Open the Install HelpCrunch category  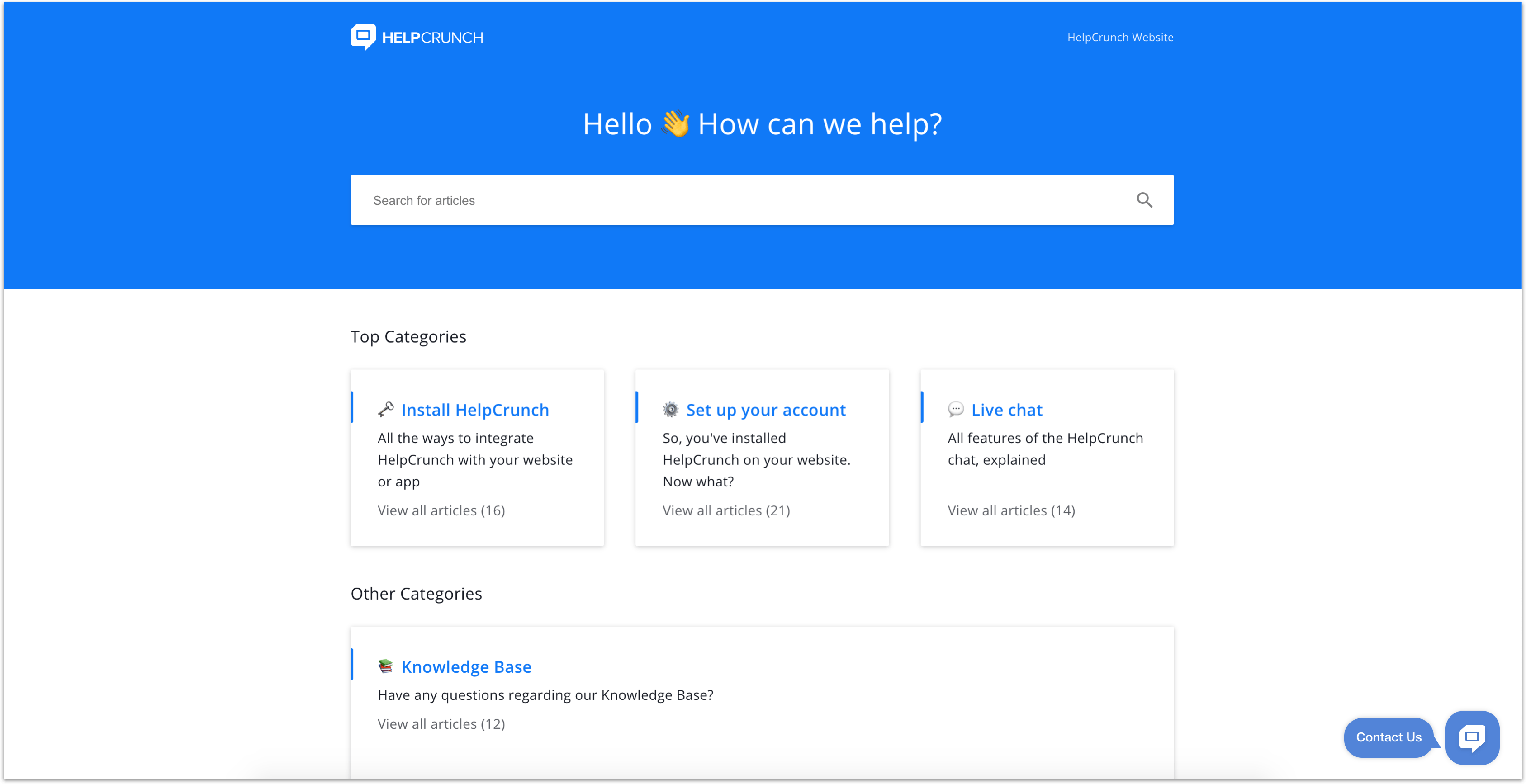[x=475, y=410]
